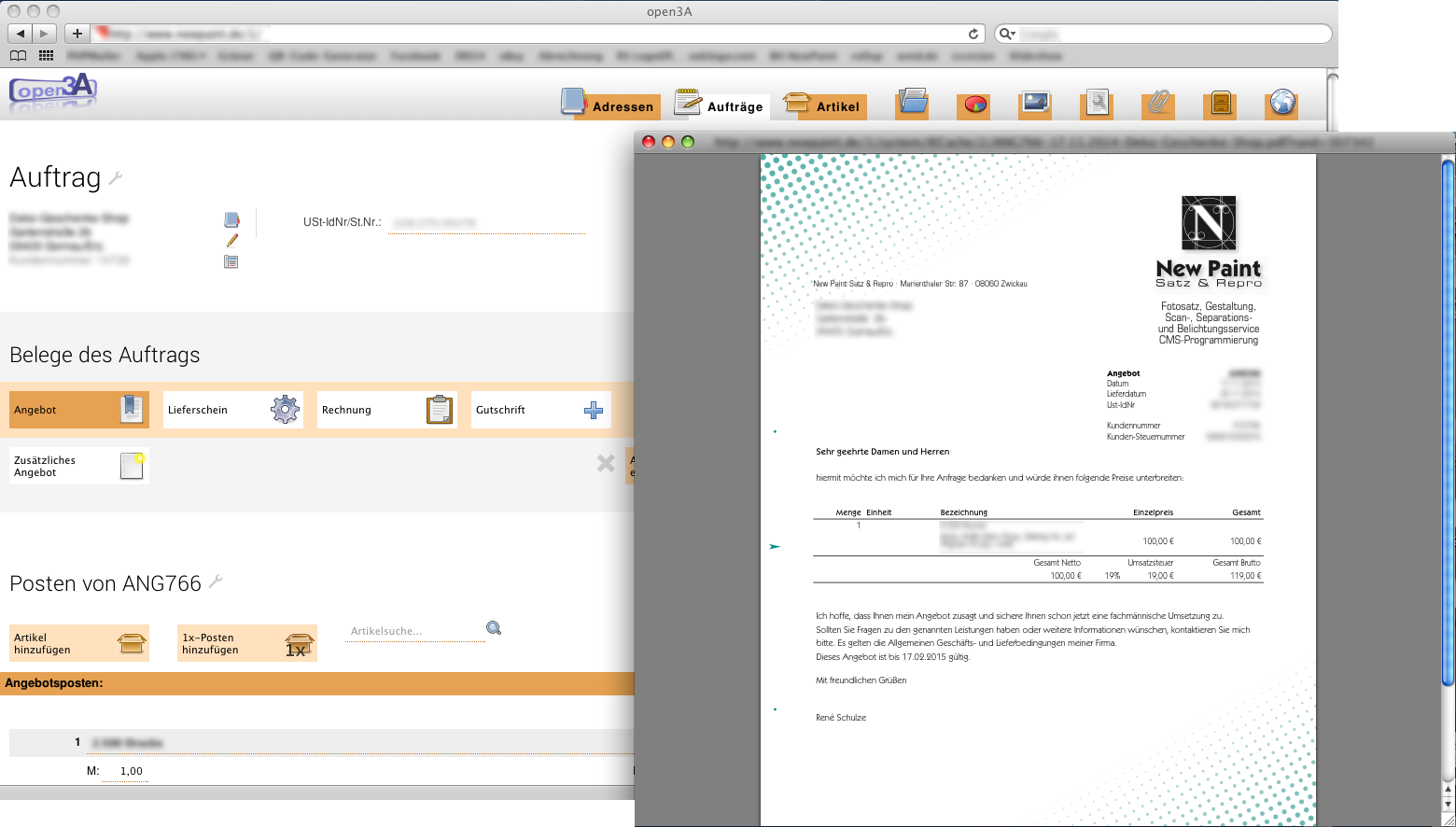Add a Gutschrift document
The image size is (1456, 827).
540,410
